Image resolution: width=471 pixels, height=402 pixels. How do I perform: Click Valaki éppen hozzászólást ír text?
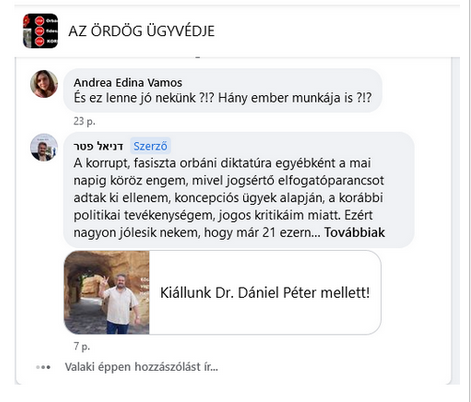(x=141, y=367)
